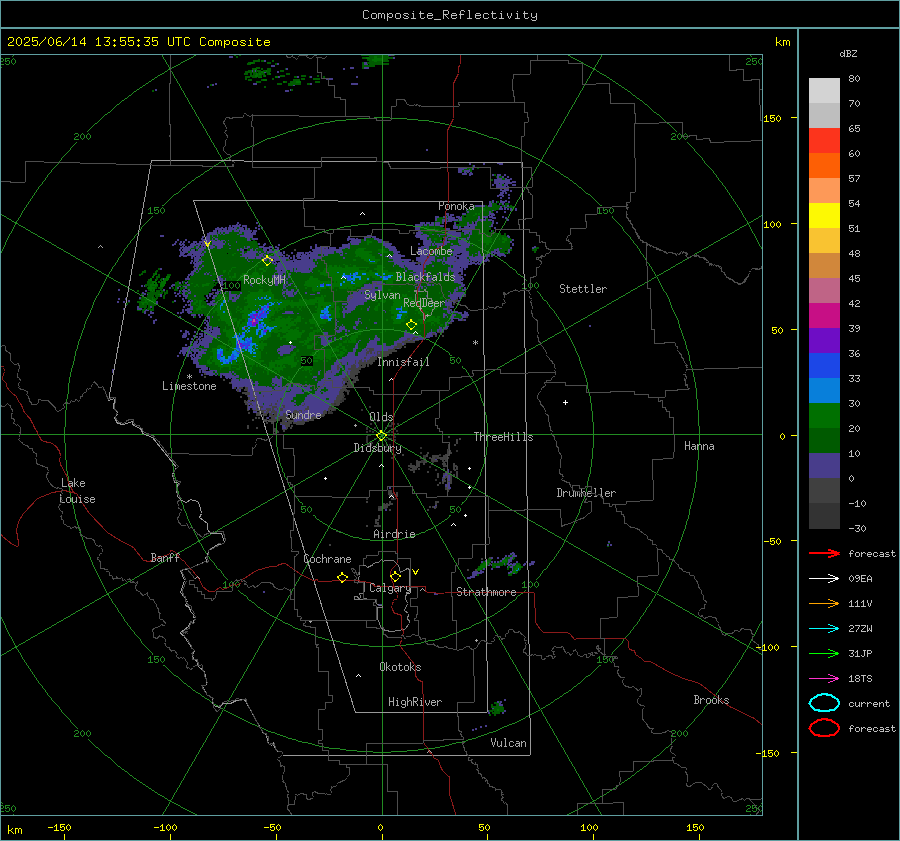900x841 pixels.
Task: Click the Sundre town label
Action: (x=303, y=414)
